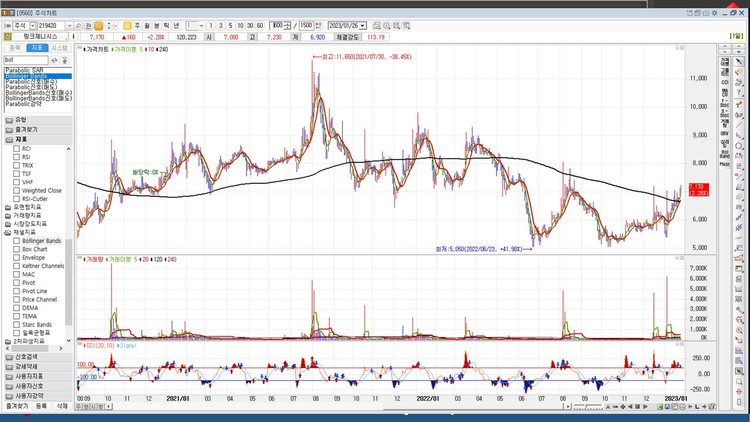Click the stock search magnifier icon

78,25
